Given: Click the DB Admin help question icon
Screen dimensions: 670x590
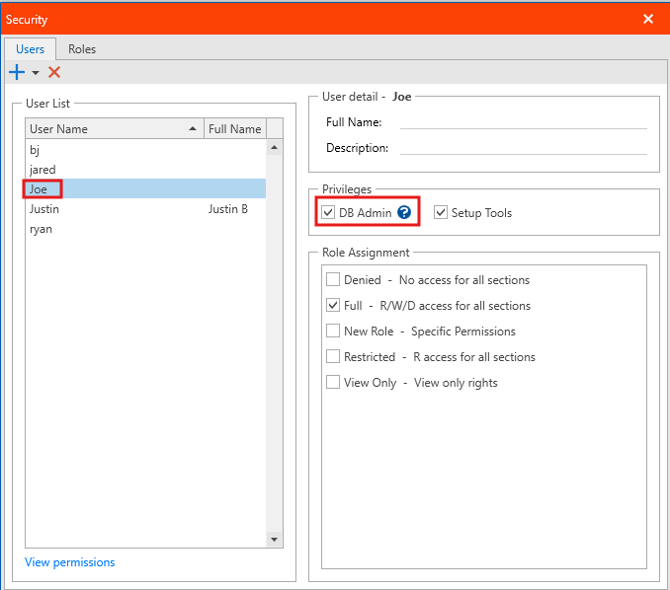Looking at the screenshot, I should point(404,212).
